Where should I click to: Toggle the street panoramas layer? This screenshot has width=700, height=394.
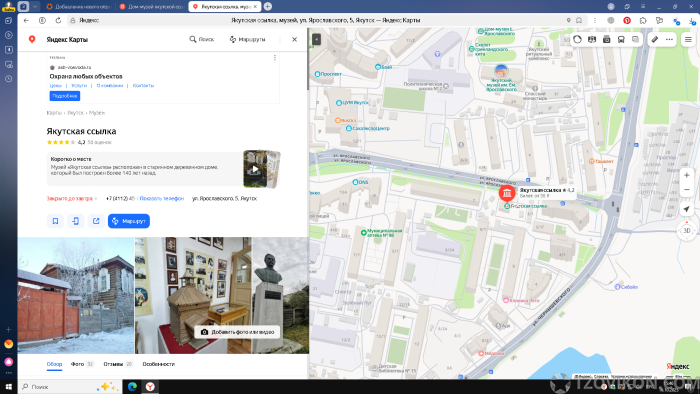pyautogui.click(x=592, y=39)
